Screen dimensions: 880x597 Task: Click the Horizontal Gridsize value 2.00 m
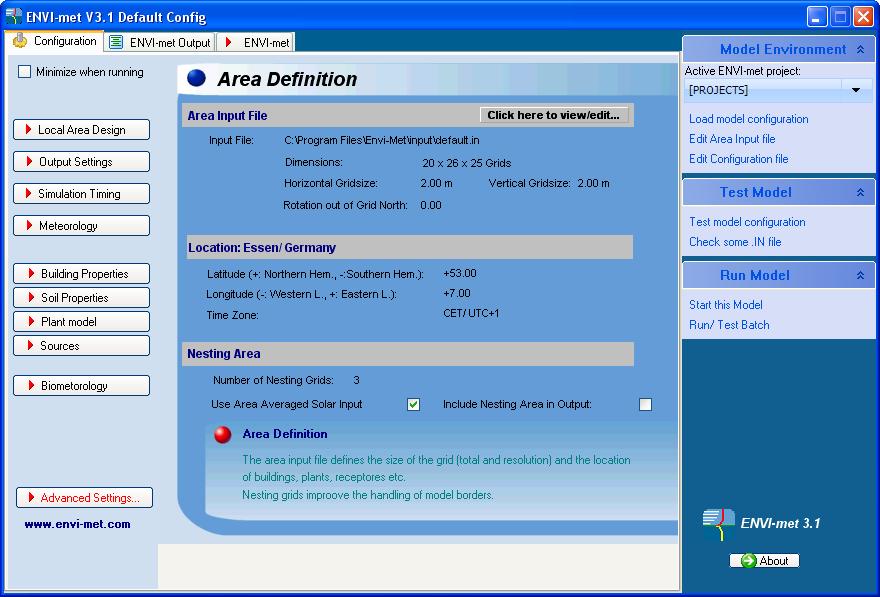tap(436, 183)
